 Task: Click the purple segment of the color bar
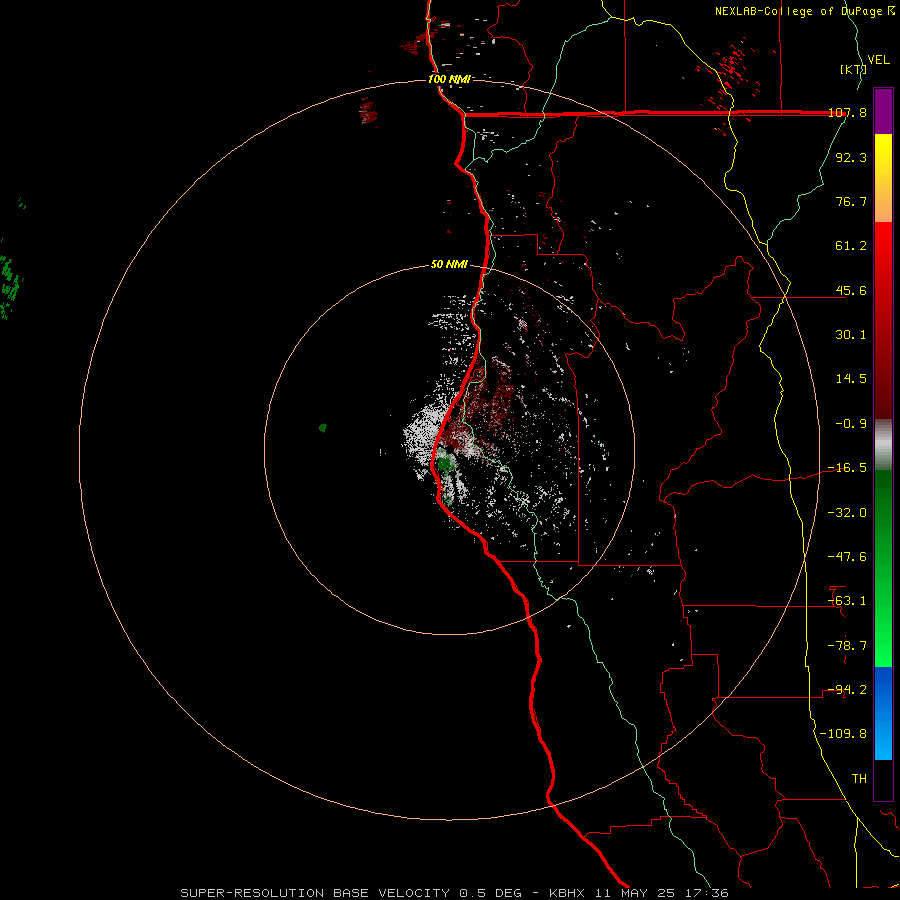(883, 111)
